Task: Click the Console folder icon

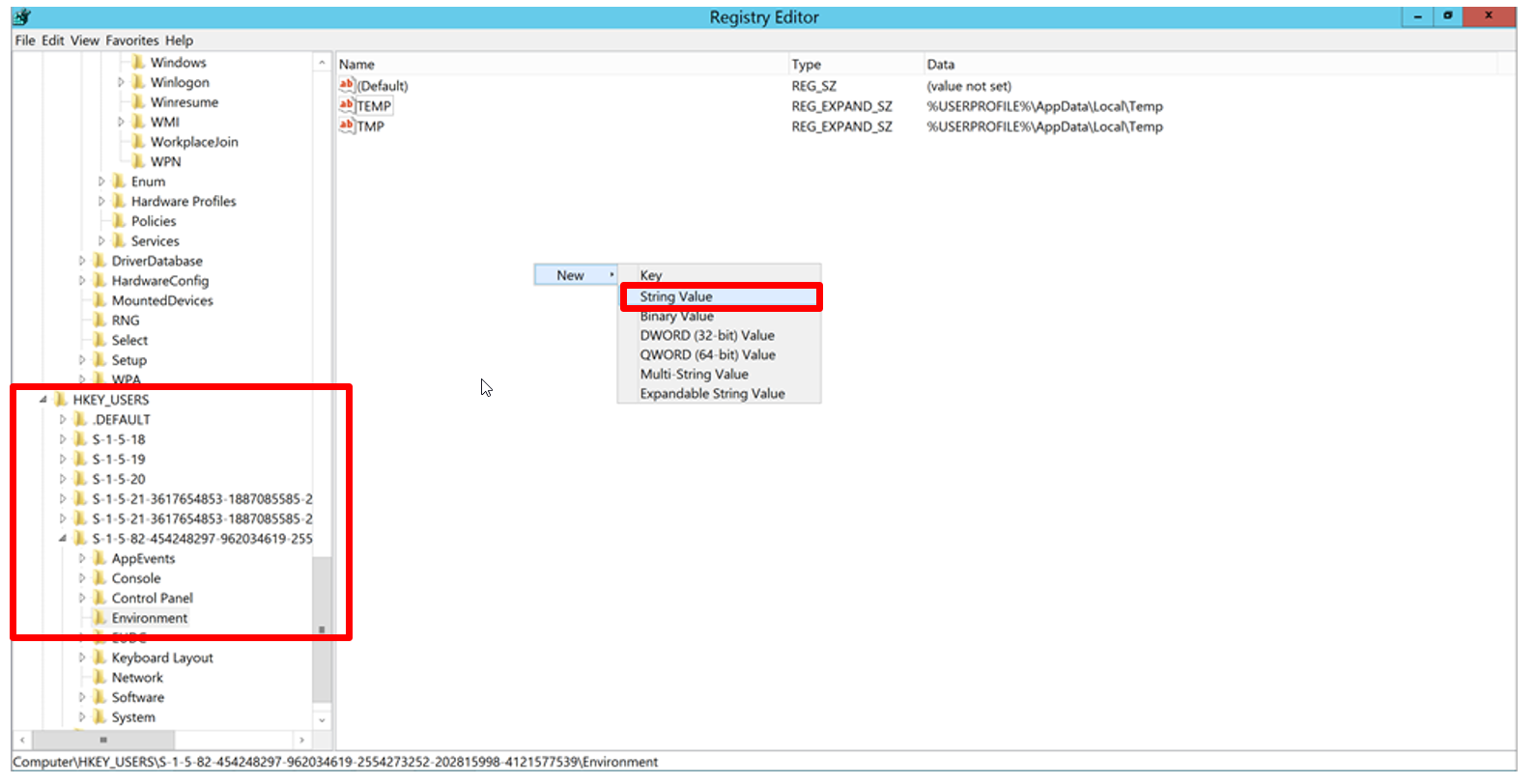Action: click(100, 578)
